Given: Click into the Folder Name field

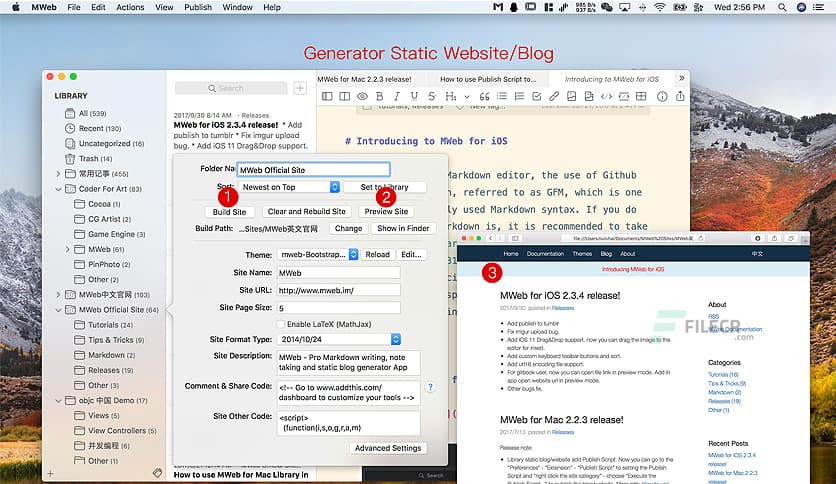Looking at the screenshot, I should pos(314,170).
